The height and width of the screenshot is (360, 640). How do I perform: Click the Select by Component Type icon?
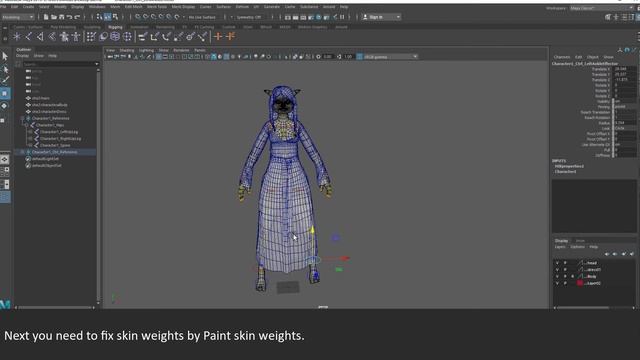tap(116, 17)
